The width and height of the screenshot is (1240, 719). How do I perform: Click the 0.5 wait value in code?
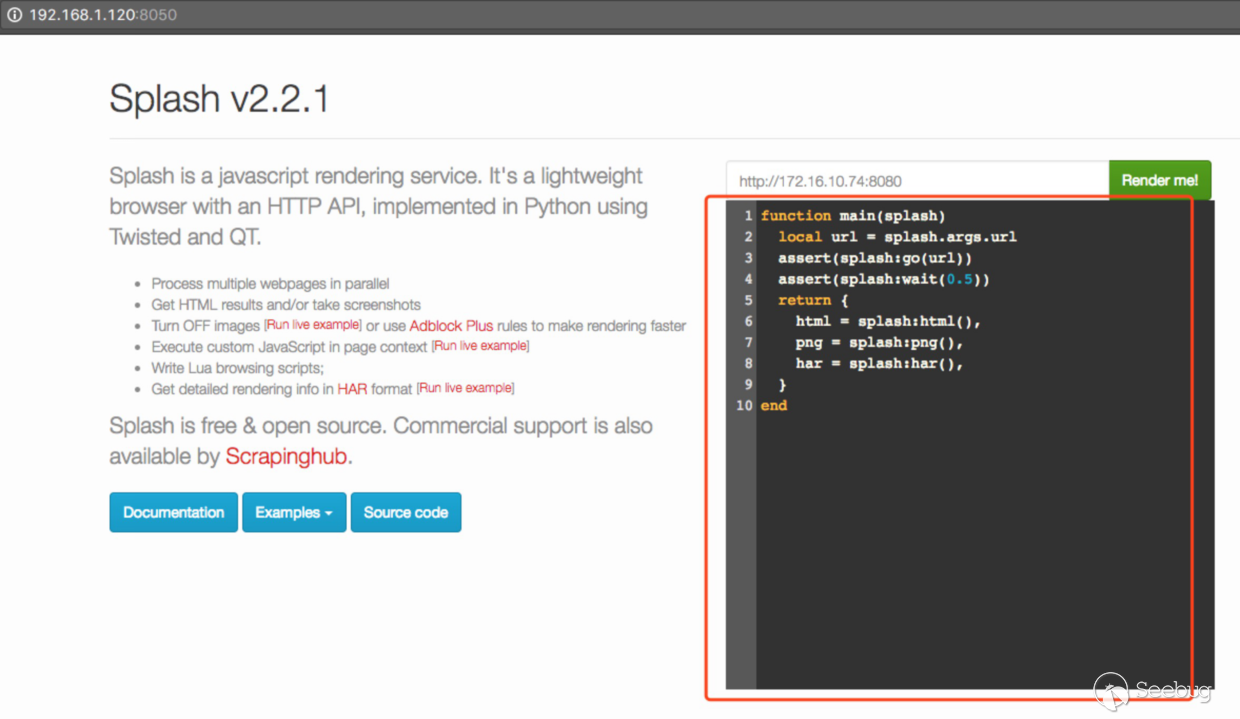pyautogui.click(x=960, y=279)
